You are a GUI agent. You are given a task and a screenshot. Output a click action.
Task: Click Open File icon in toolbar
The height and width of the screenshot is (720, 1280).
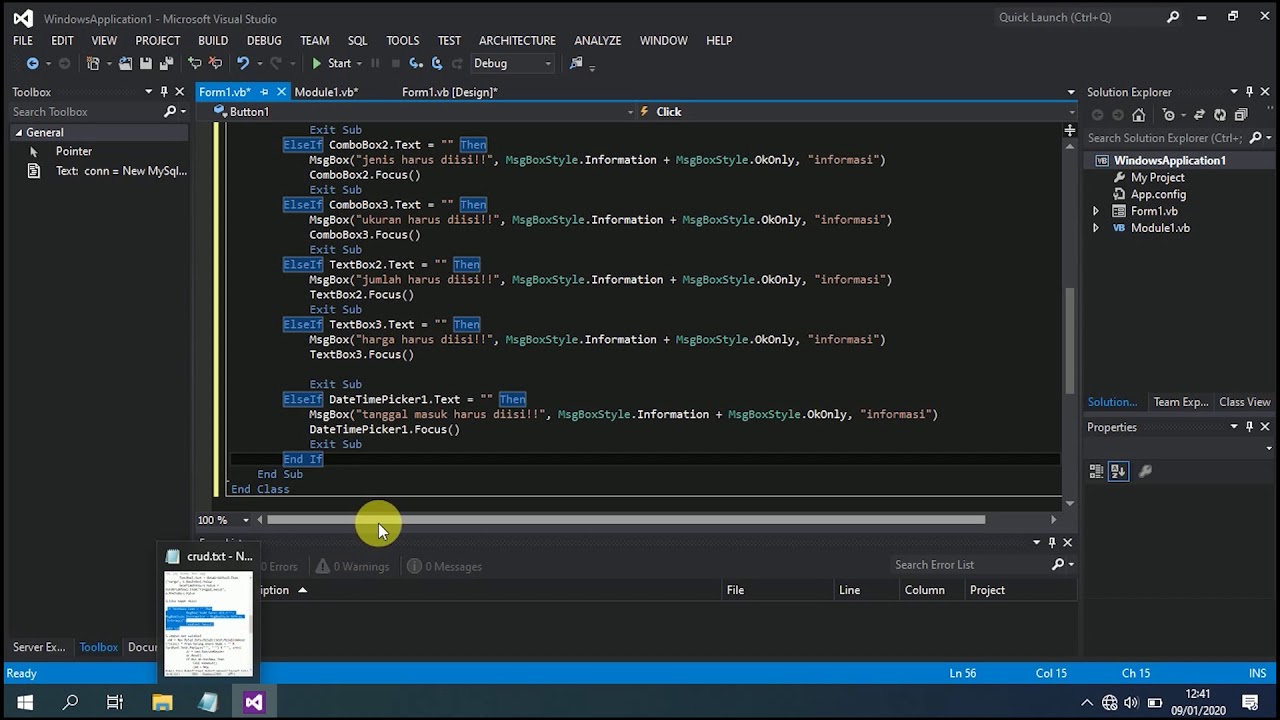pyautogui.click(x=125, y=63)
